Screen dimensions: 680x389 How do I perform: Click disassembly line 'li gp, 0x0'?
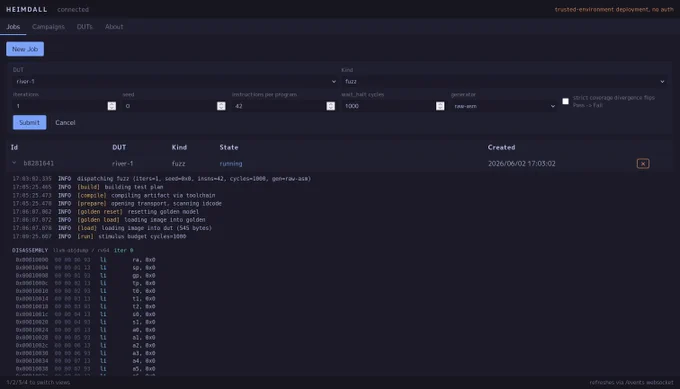click(85, 275)
